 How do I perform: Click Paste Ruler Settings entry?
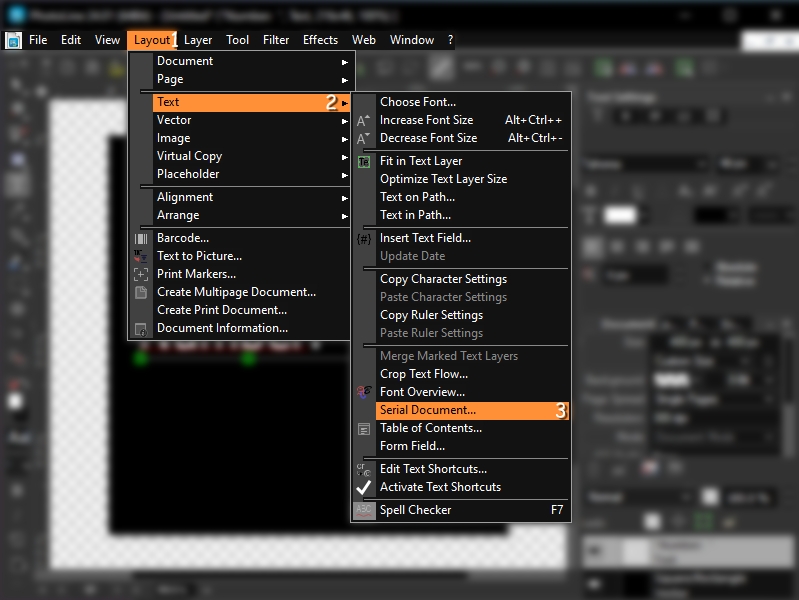pyautogui.click(x=431, y=333)
